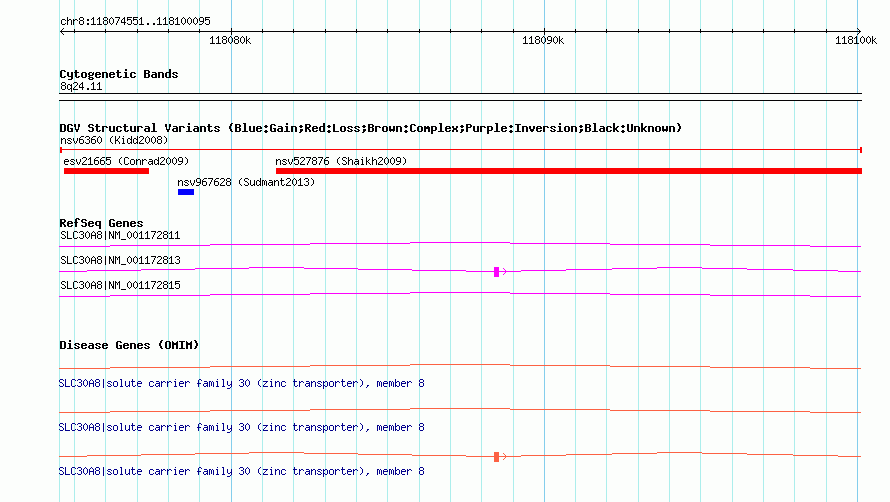Click the magenta exon box on NM_001172813
This screenshot has width=890, height=502.
click(497, 272)
